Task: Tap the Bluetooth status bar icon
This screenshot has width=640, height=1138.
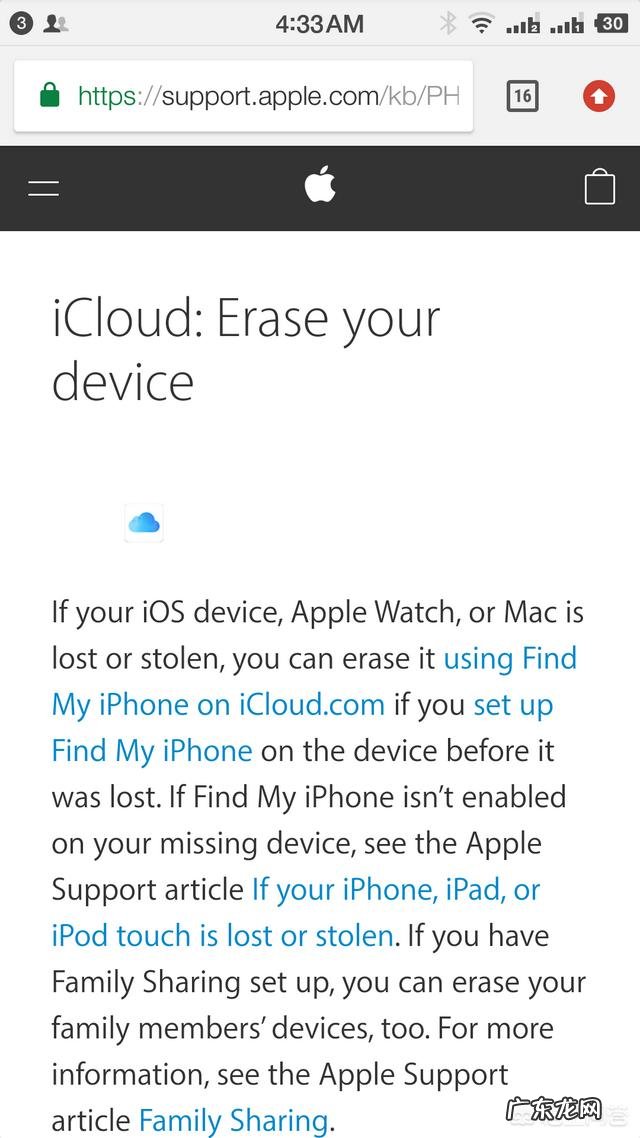Action: click(449, 23)
